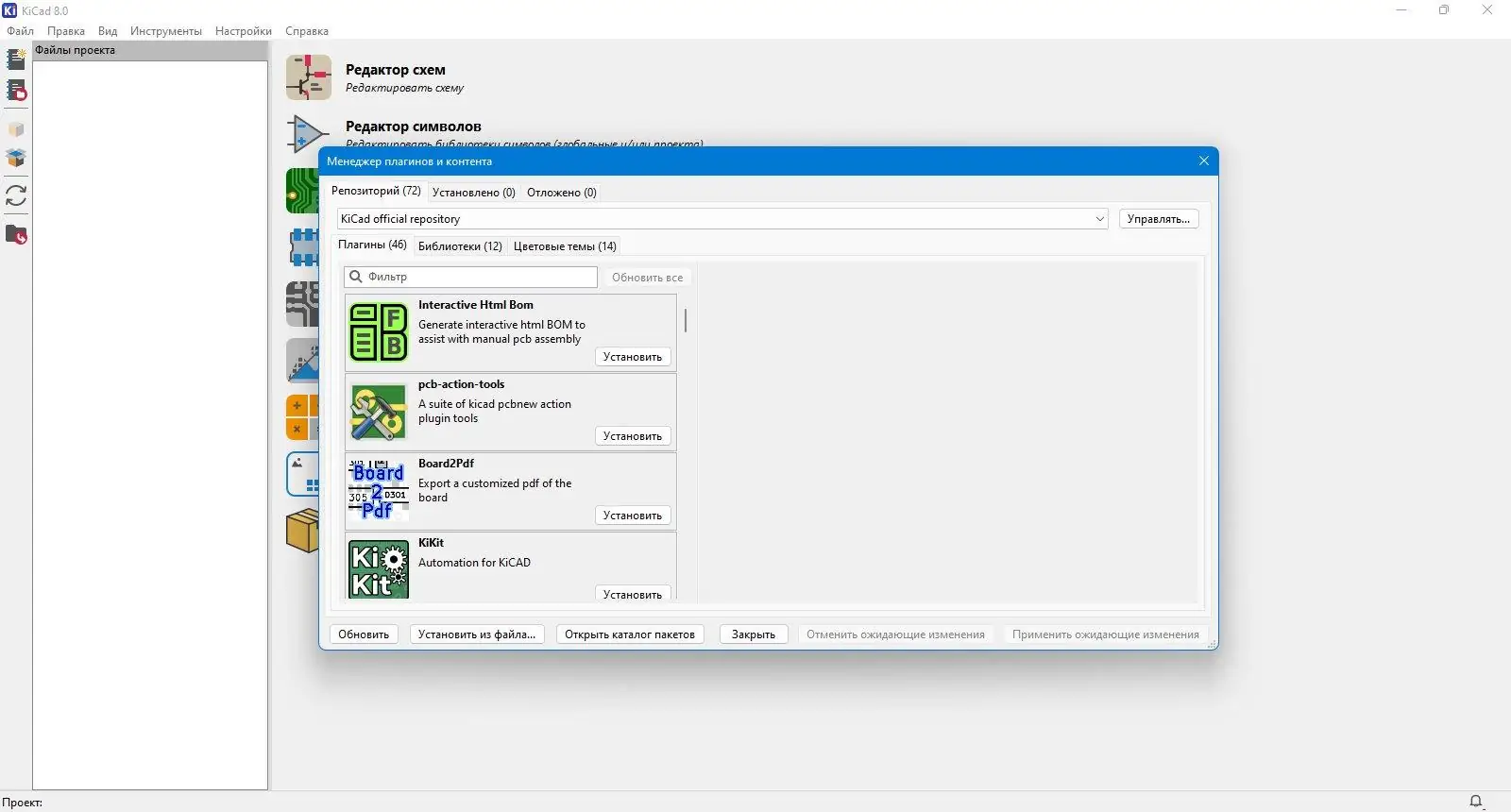The image size is (1511, 812).
Task: Click the open project folder icon
Action: tap(16, 234)
